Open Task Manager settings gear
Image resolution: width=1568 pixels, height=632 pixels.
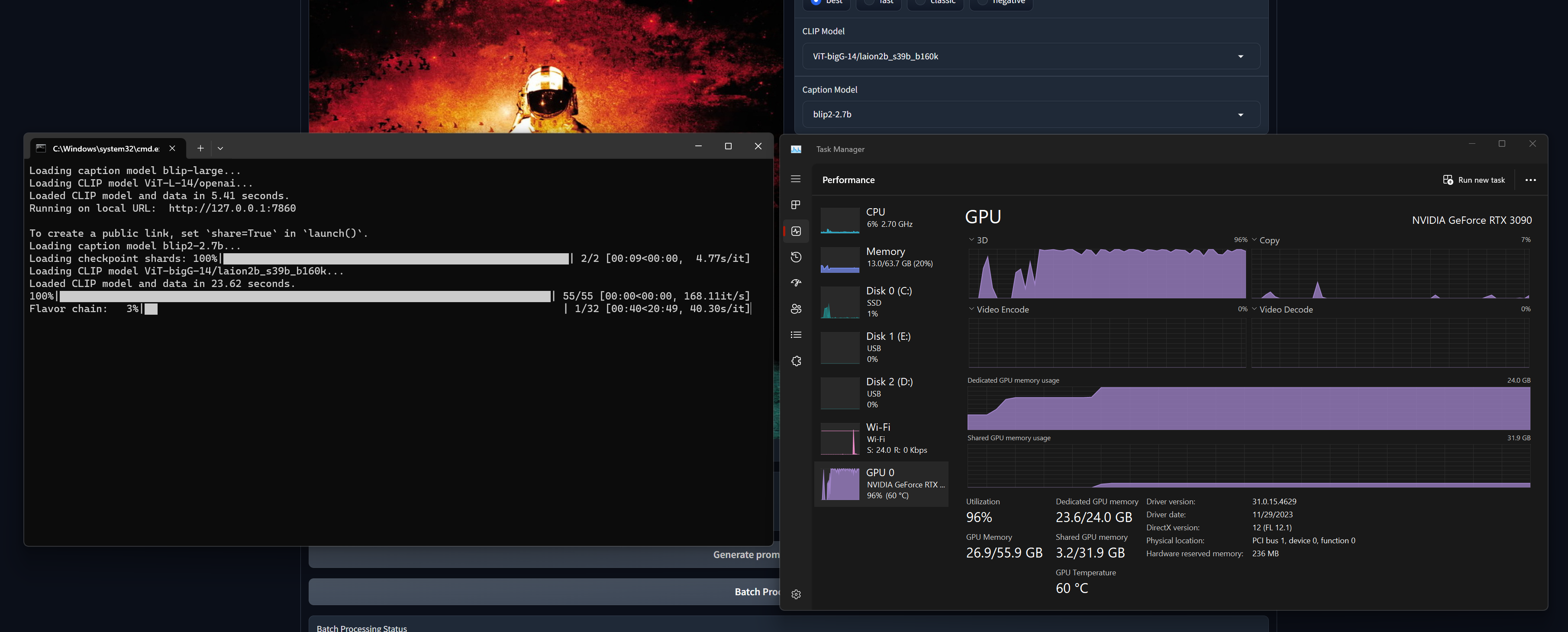(796, 594)
